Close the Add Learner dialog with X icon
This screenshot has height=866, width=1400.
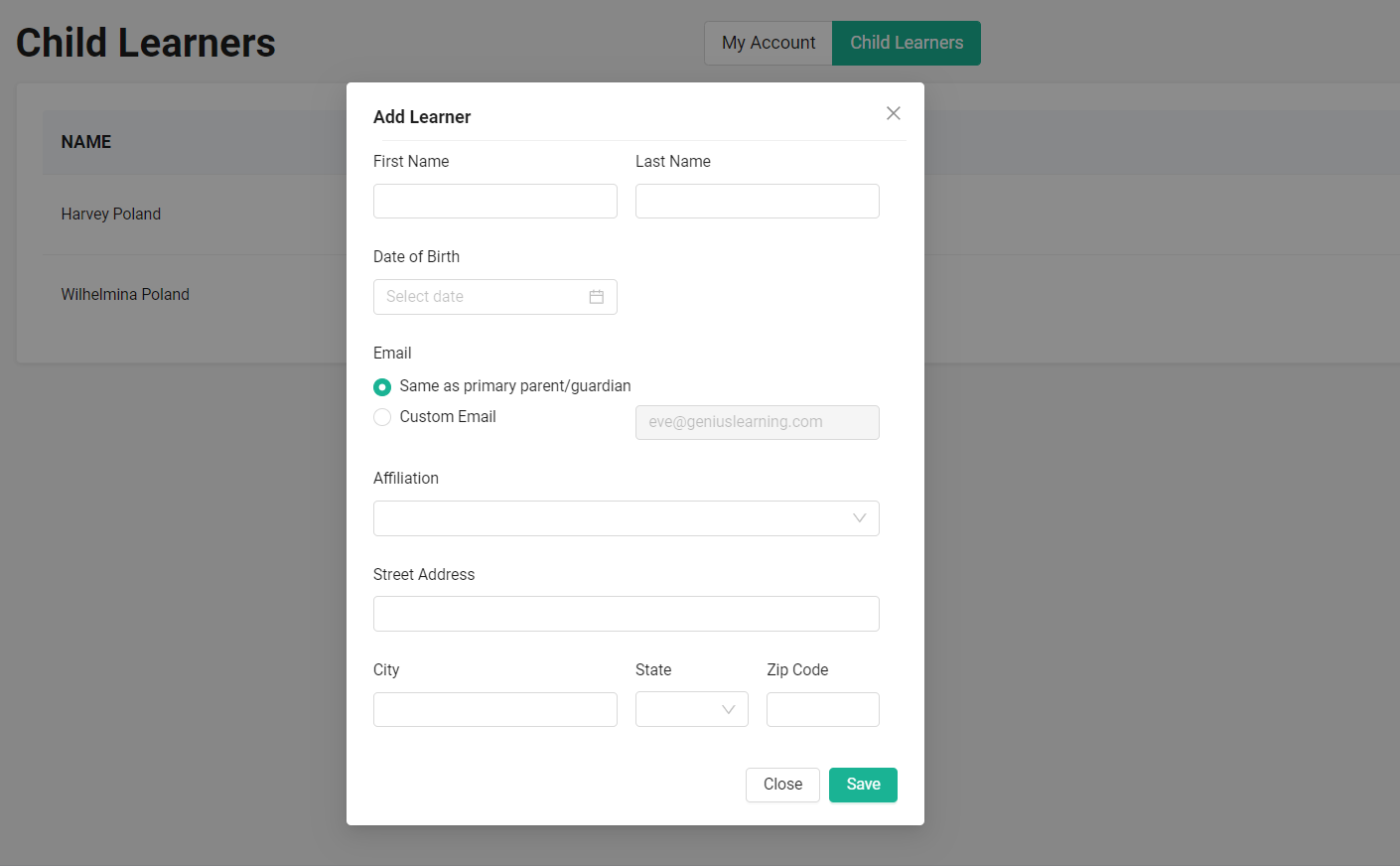pyautogui.click(x=894, y=113)
